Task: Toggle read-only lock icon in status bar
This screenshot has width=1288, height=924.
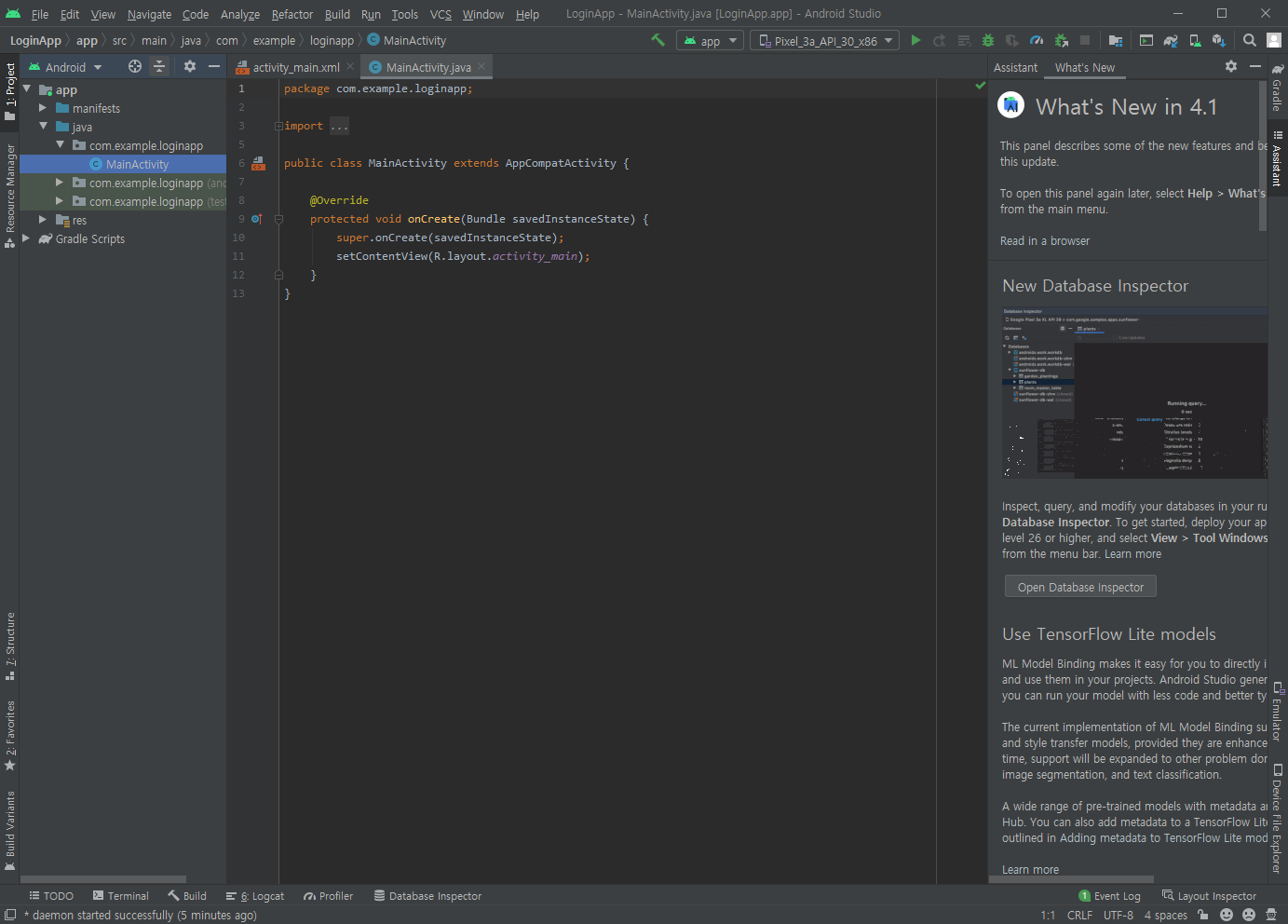Action: pos(1203,915)
